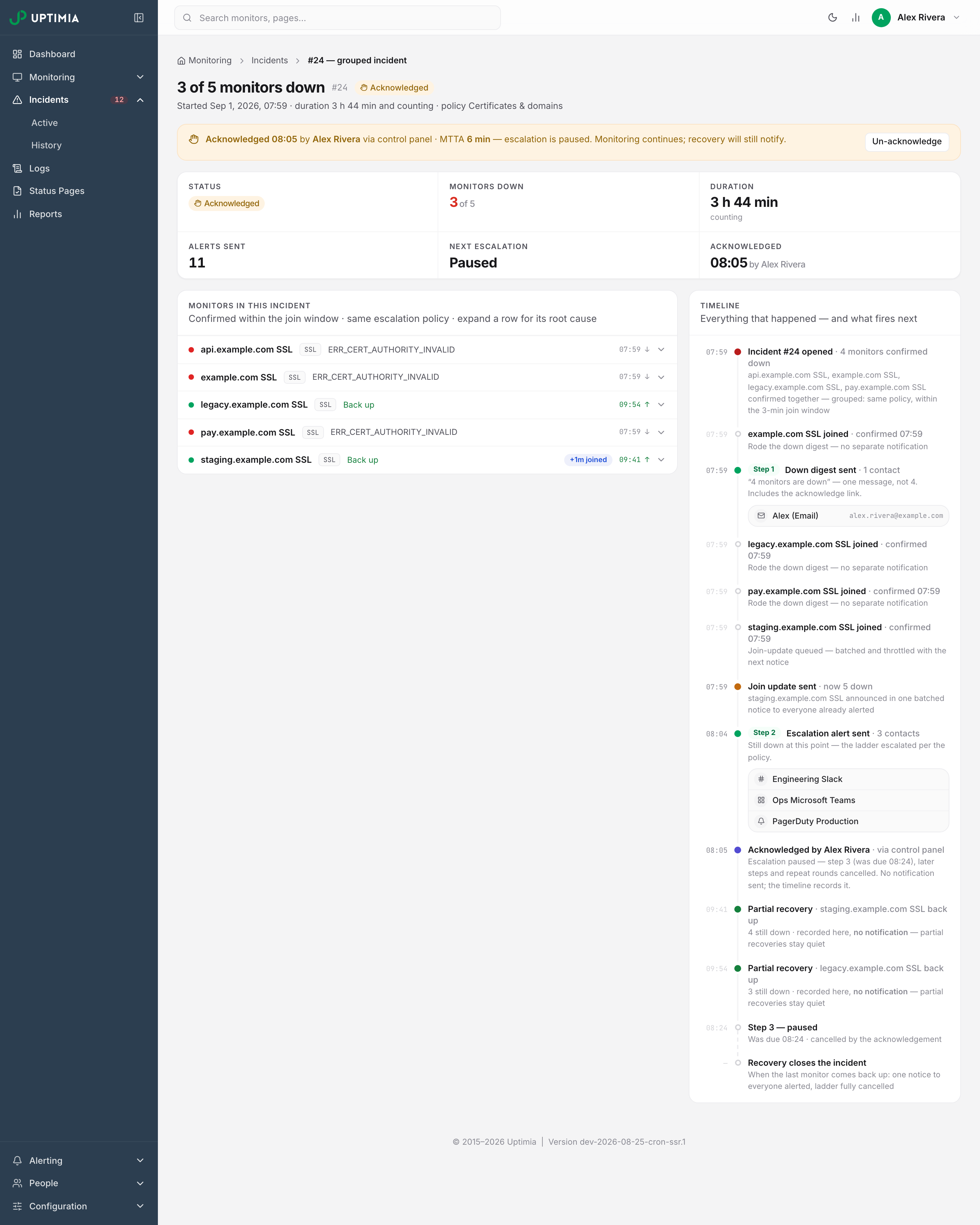Click the Logs icon in sidebar
Viewport: 980px width, 1225px height.
(18, 168)
